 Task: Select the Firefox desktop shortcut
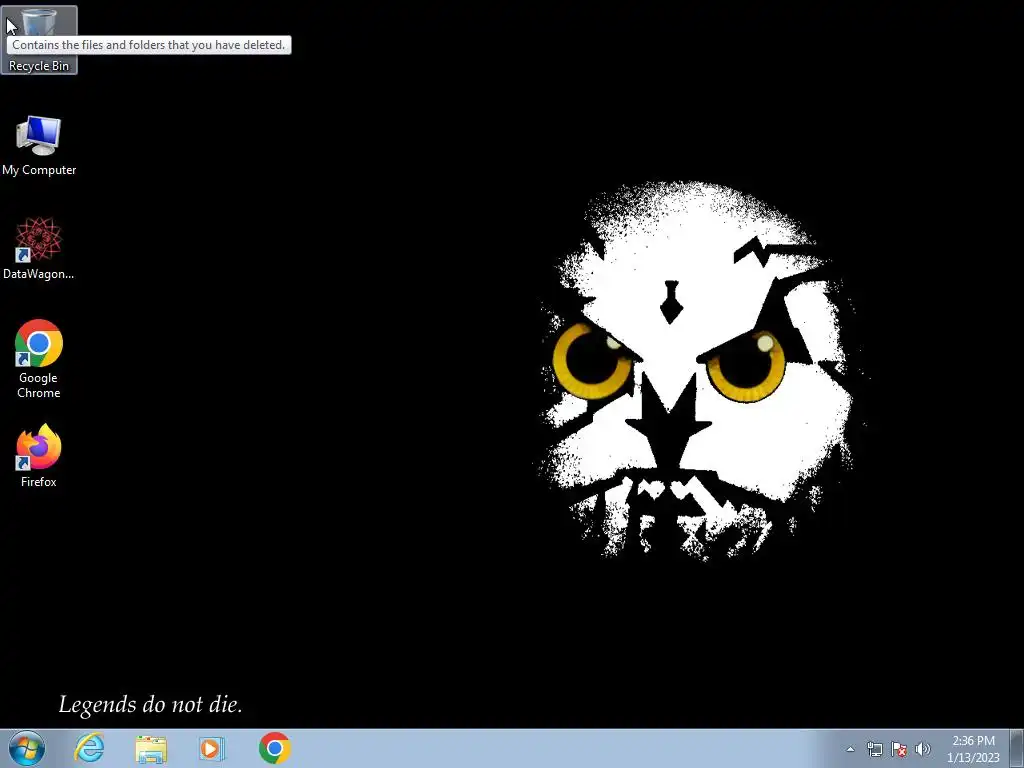tap(39, 456)
